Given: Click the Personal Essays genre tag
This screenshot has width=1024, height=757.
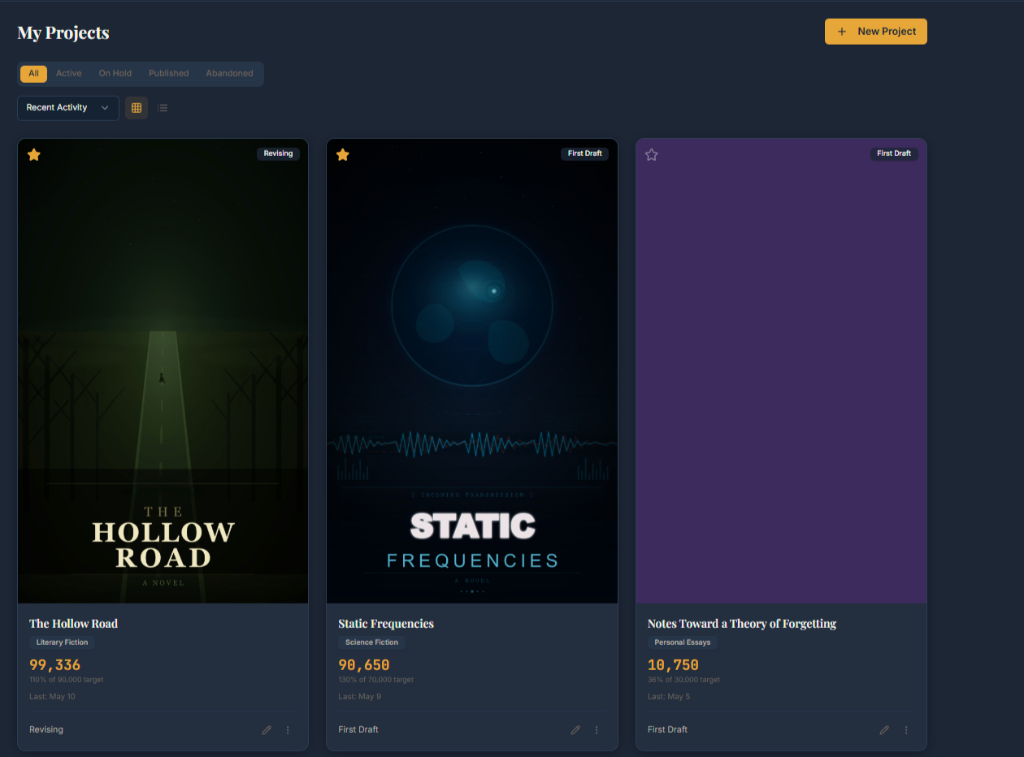Looking at the screenshot, I should click(682, 643).
